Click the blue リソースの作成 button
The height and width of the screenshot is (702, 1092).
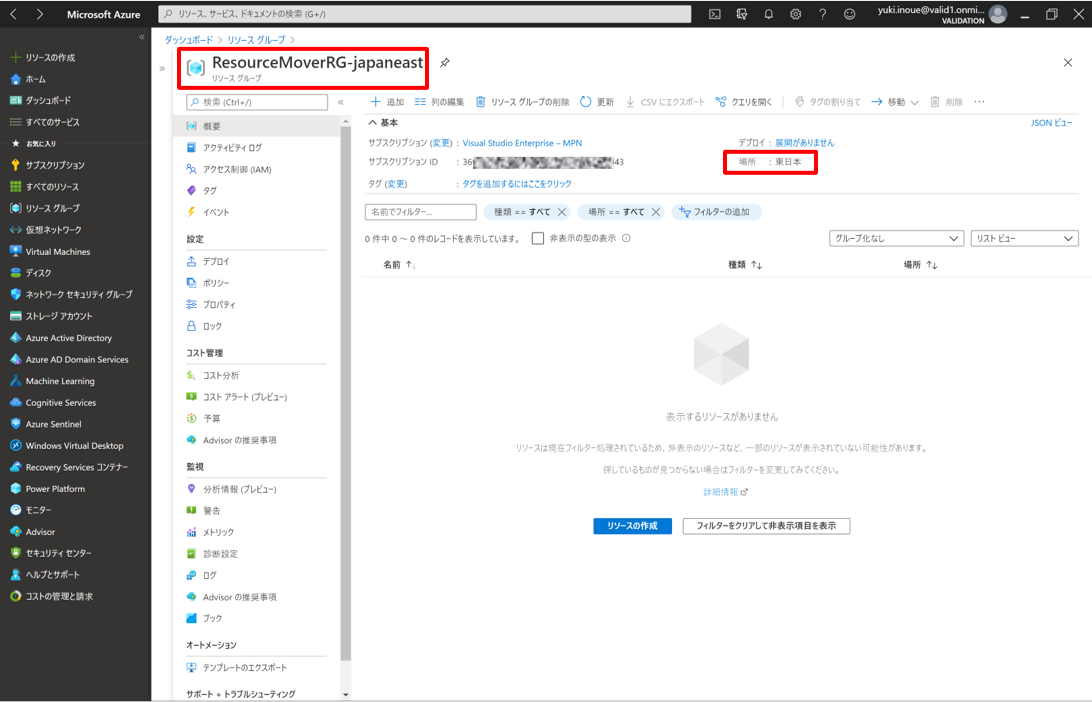tap(632, 526)
